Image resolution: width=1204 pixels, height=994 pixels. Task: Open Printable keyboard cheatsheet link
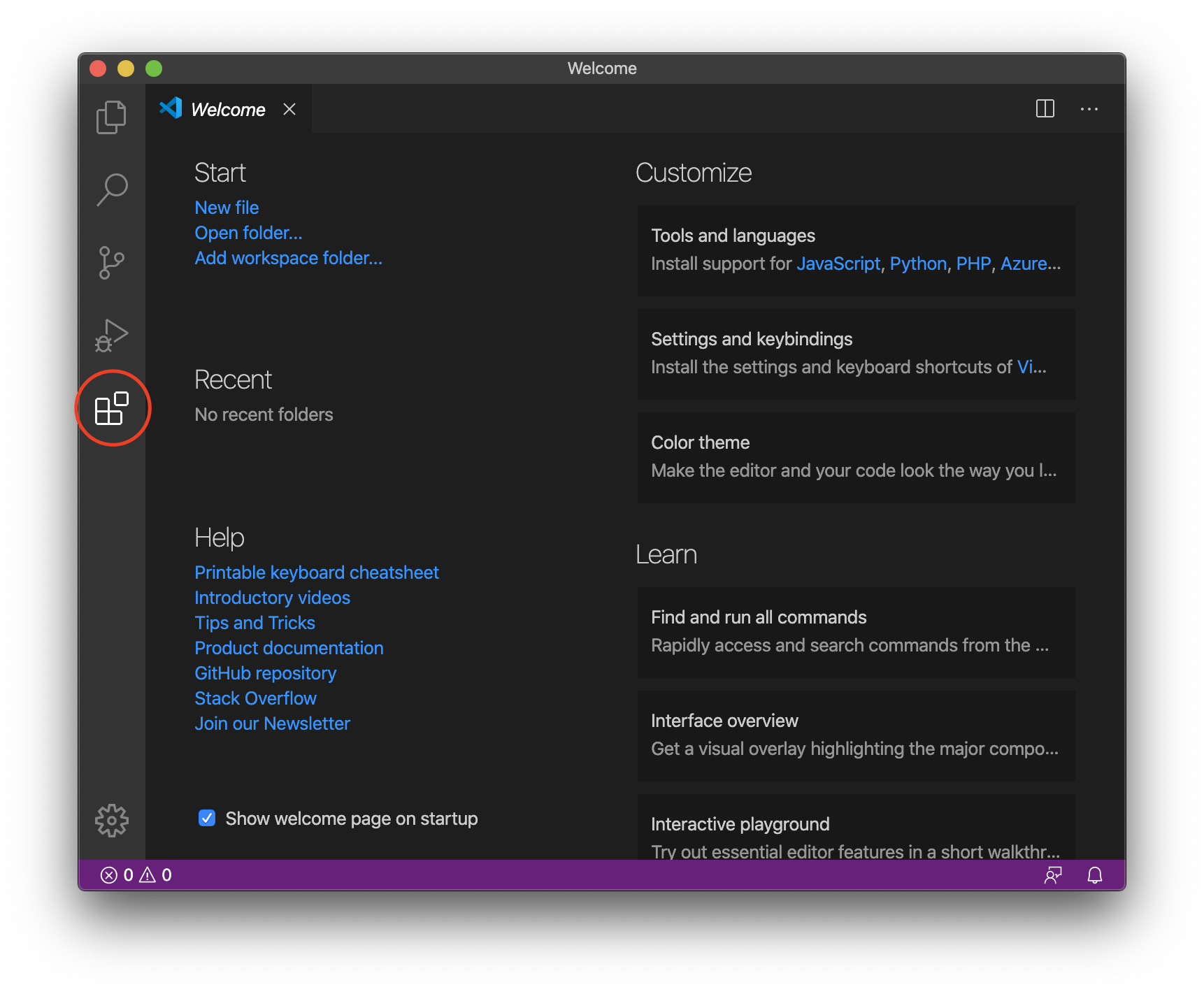[x=317, y=572]
